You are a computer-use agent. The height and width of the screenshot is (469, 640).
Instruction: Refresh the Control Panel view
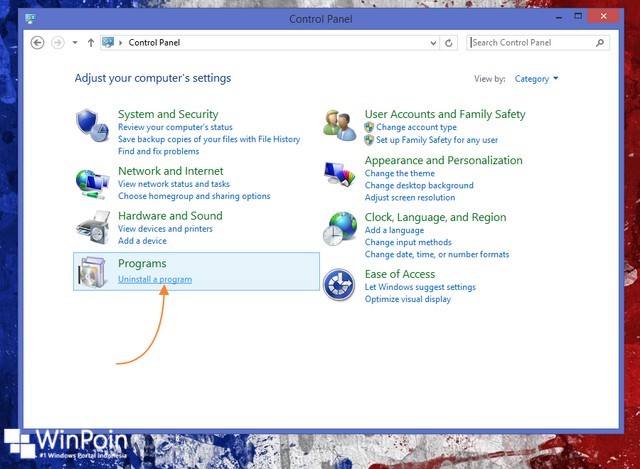449,43
